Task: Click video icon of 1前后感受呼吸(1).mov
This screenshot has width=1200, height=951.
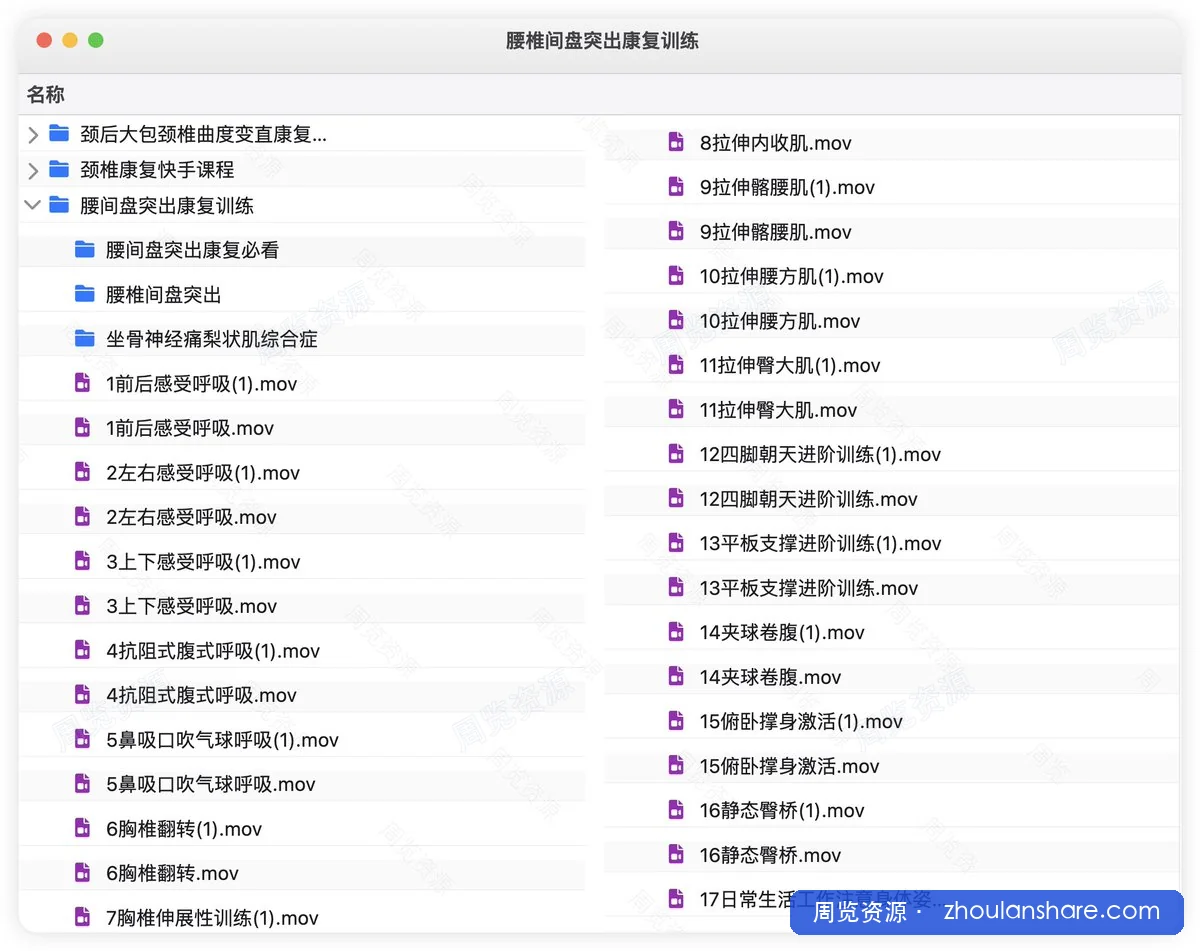Action: tap(83, 383)
